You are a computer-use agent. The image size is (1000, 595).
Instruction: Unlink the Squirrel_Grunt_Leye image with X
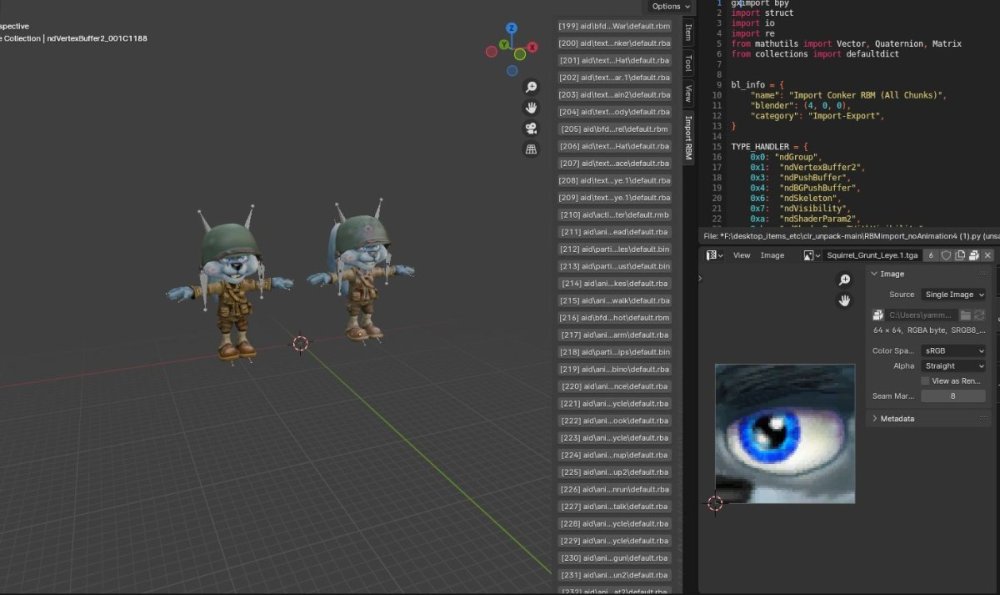click(988, 255)
